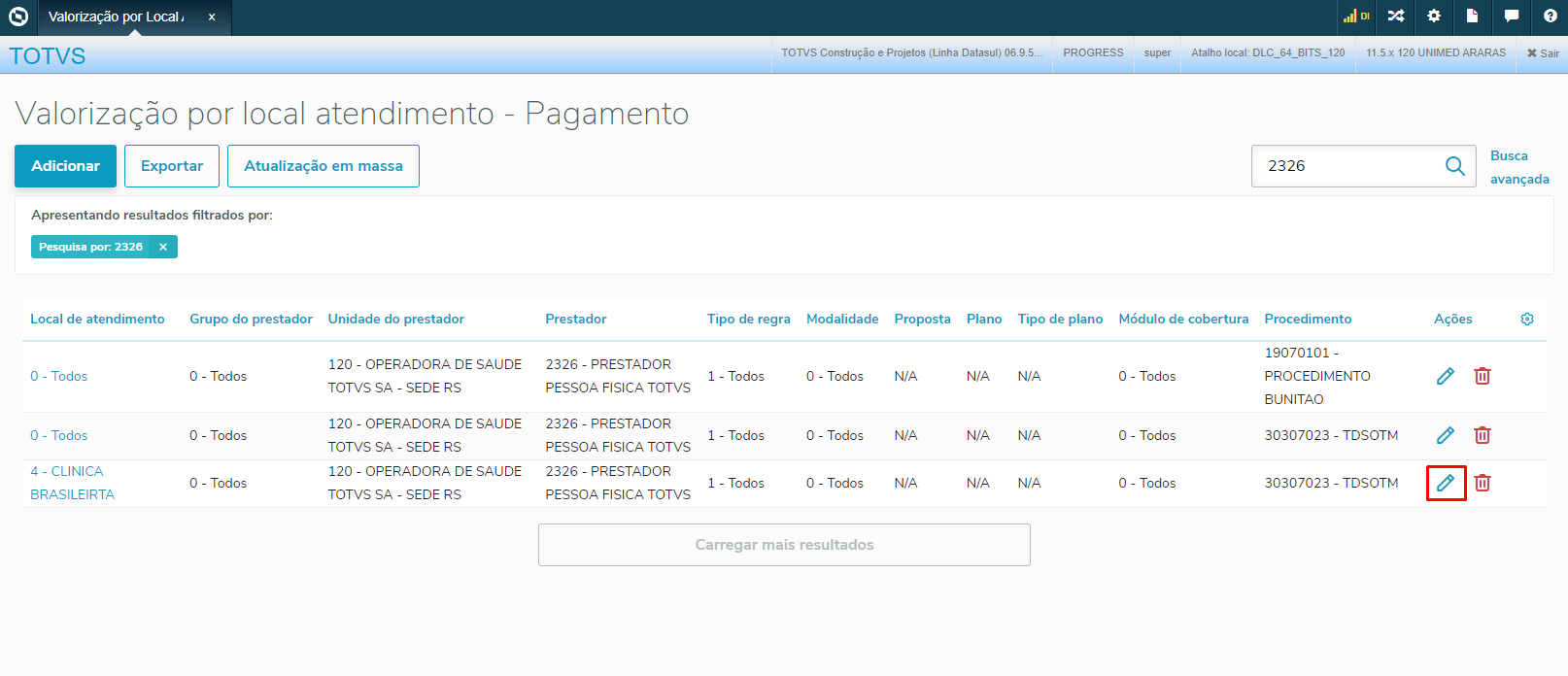The image size is (1568, 676).
Task: Open Atualização em massa
Action: pos(324,166)
